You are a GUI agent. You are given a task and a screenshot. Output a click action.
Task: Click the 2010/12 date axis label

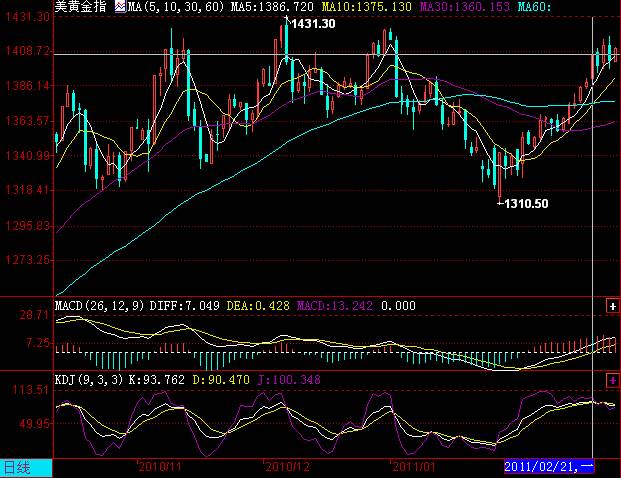pyautogui.click(x=287, y=467)
